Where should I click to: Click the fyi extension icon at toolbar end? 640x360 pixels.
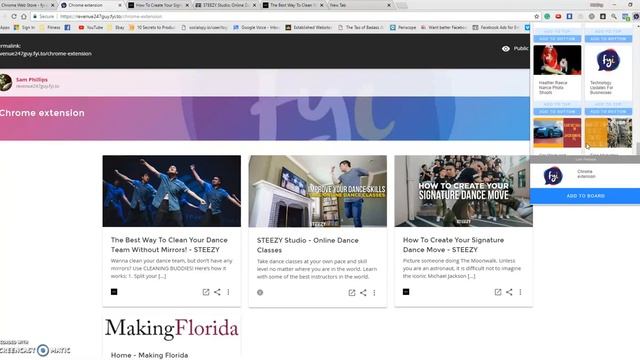[x=636, y=16]
